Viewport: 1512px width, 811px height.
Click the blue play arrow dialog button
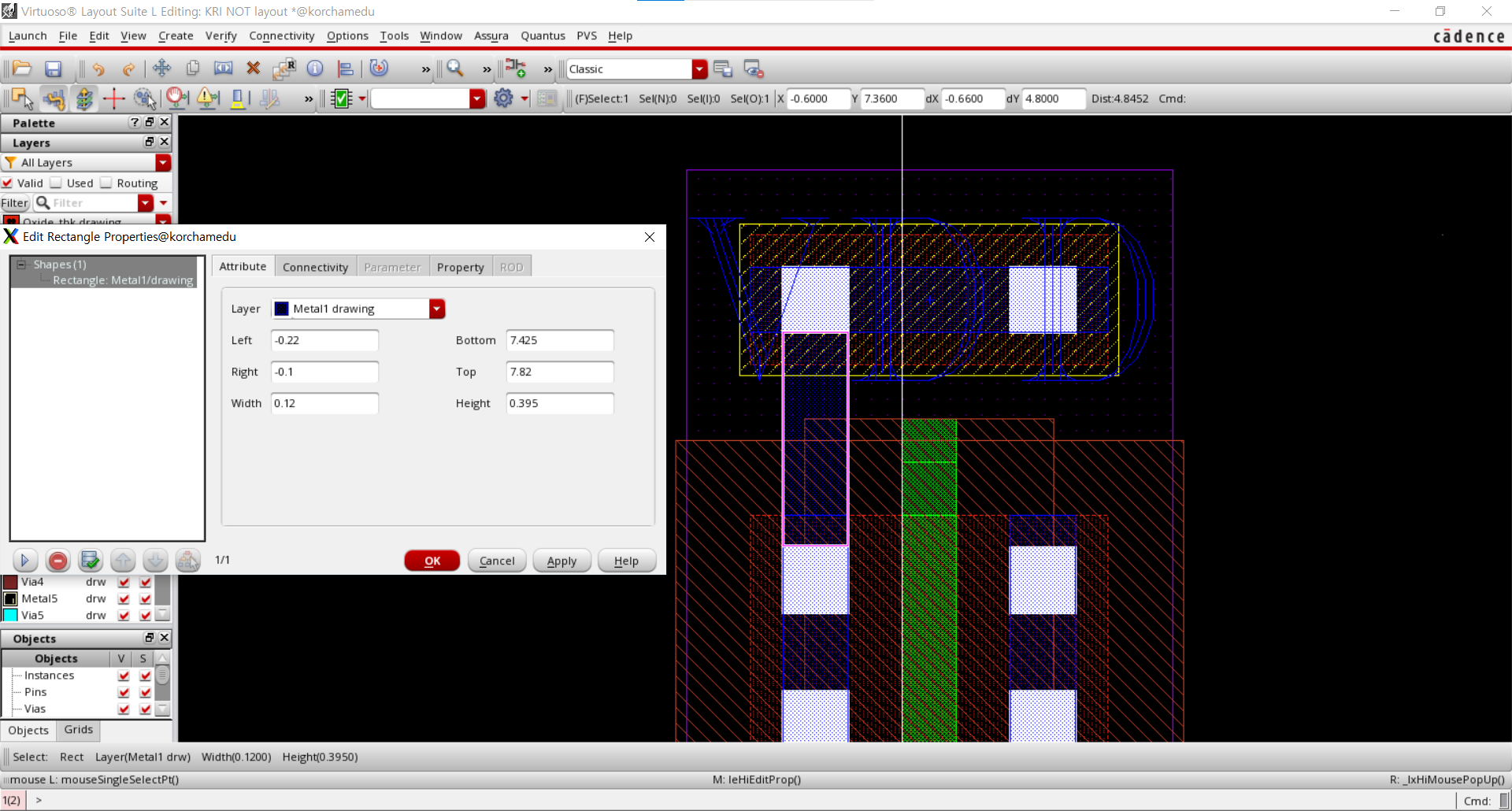pyautogui.click(x=24, y=561)
